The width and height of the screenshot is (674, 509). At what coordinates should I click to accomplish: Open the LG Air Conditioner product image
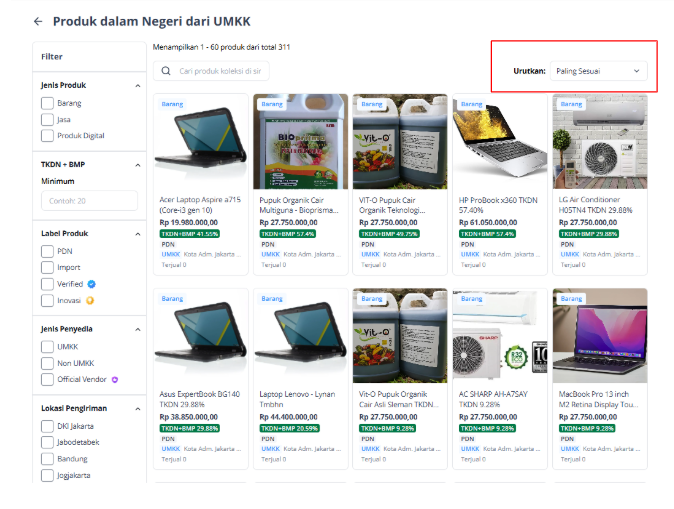point(600,141)
